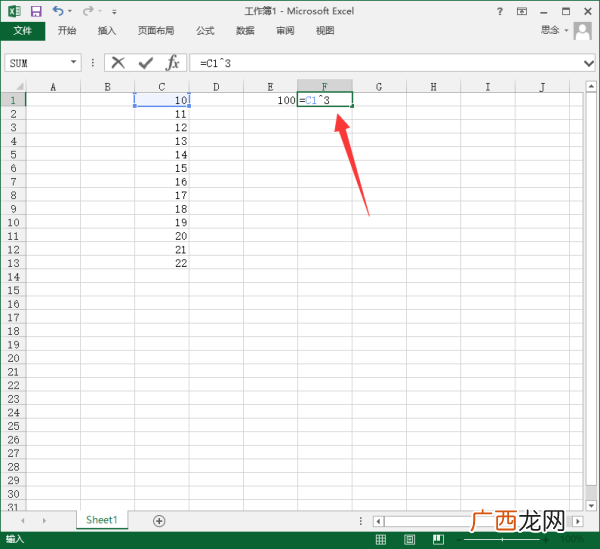Viewport: 600px width, 549px height.
Task: Add a new sheet with plus icon
Action: pyautogui.click(x=159, y=521)
